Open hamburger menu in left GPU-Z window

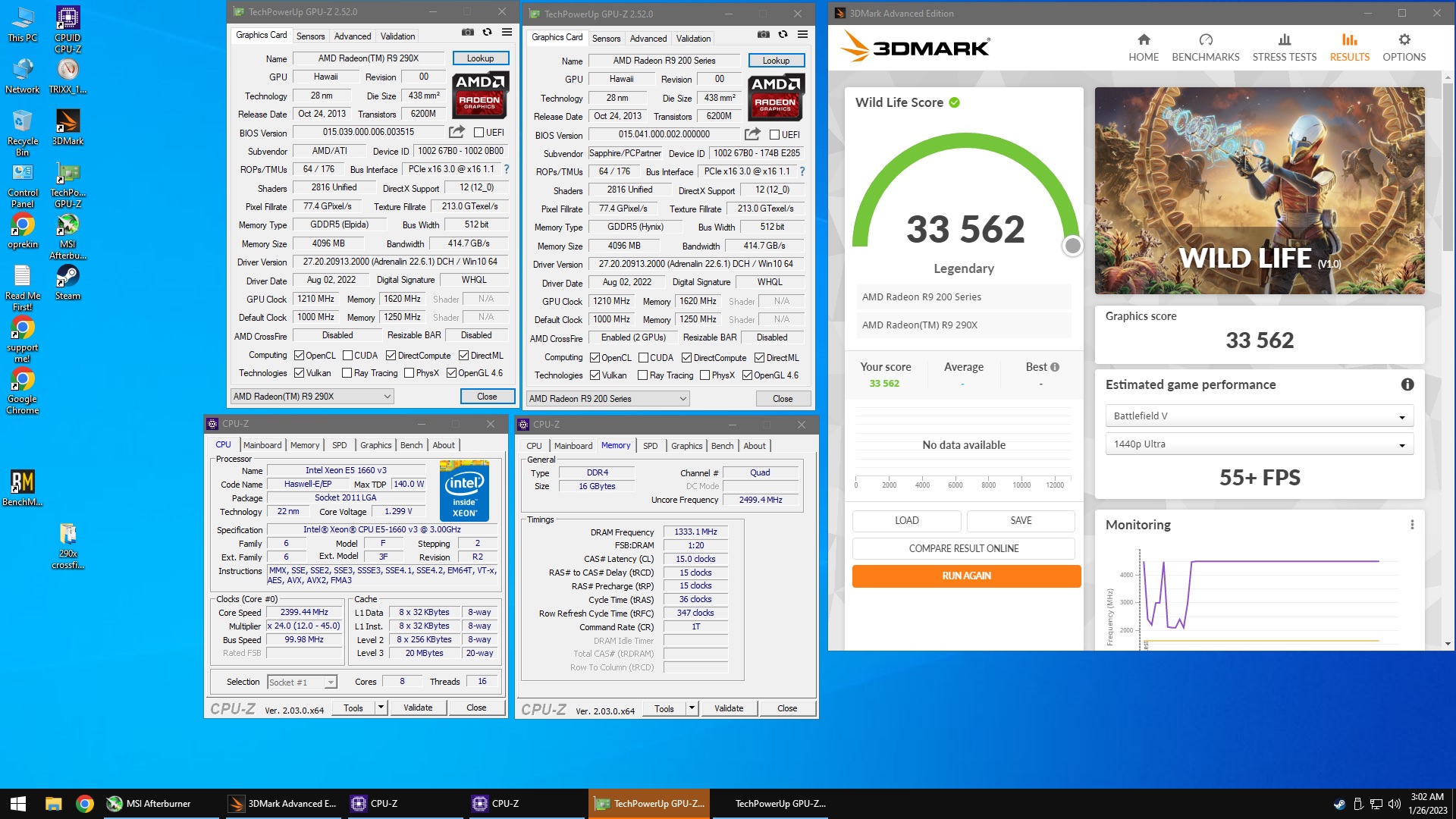coord(507,33)
